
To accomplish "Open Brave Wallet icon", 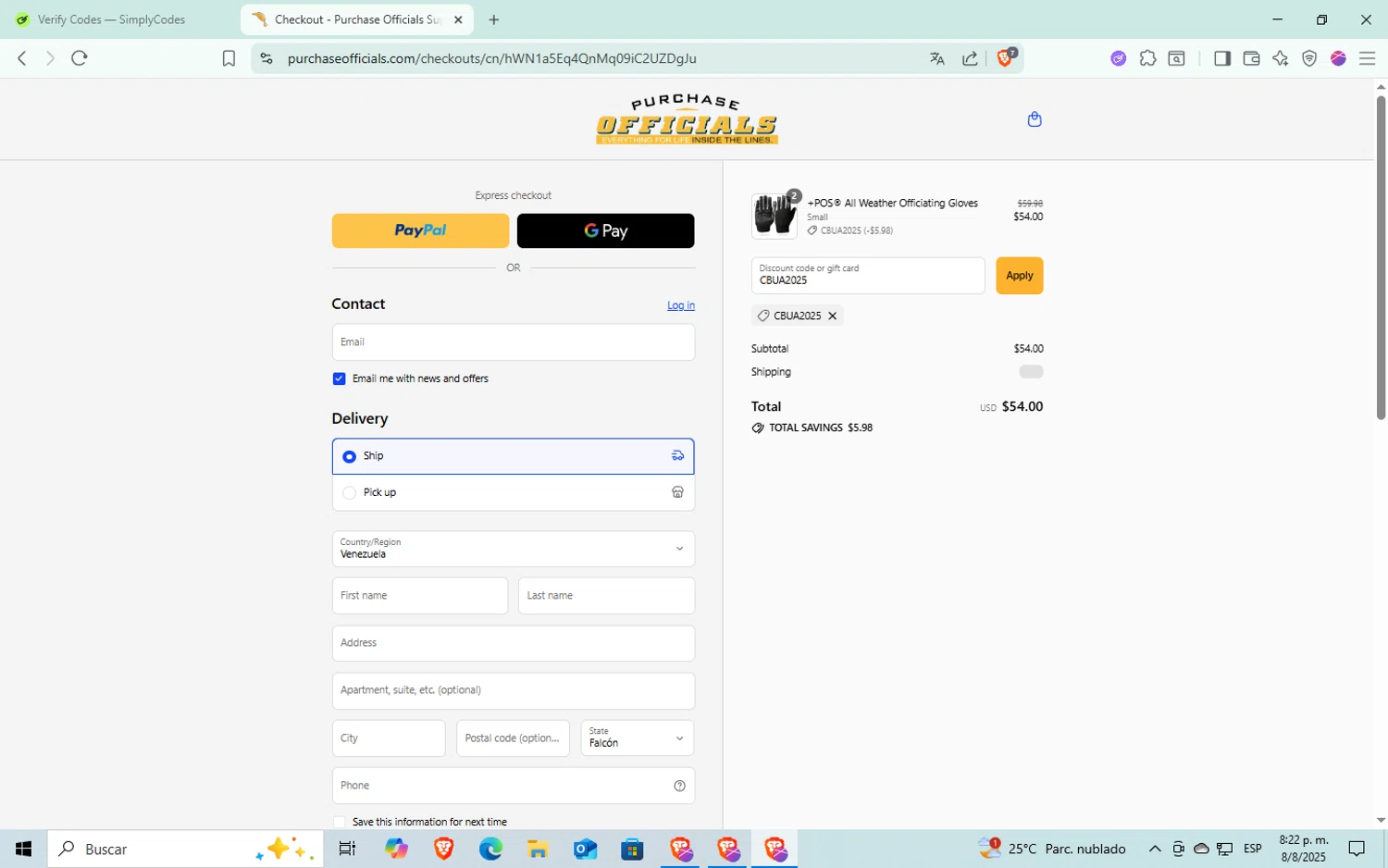I will [1251, 58].
